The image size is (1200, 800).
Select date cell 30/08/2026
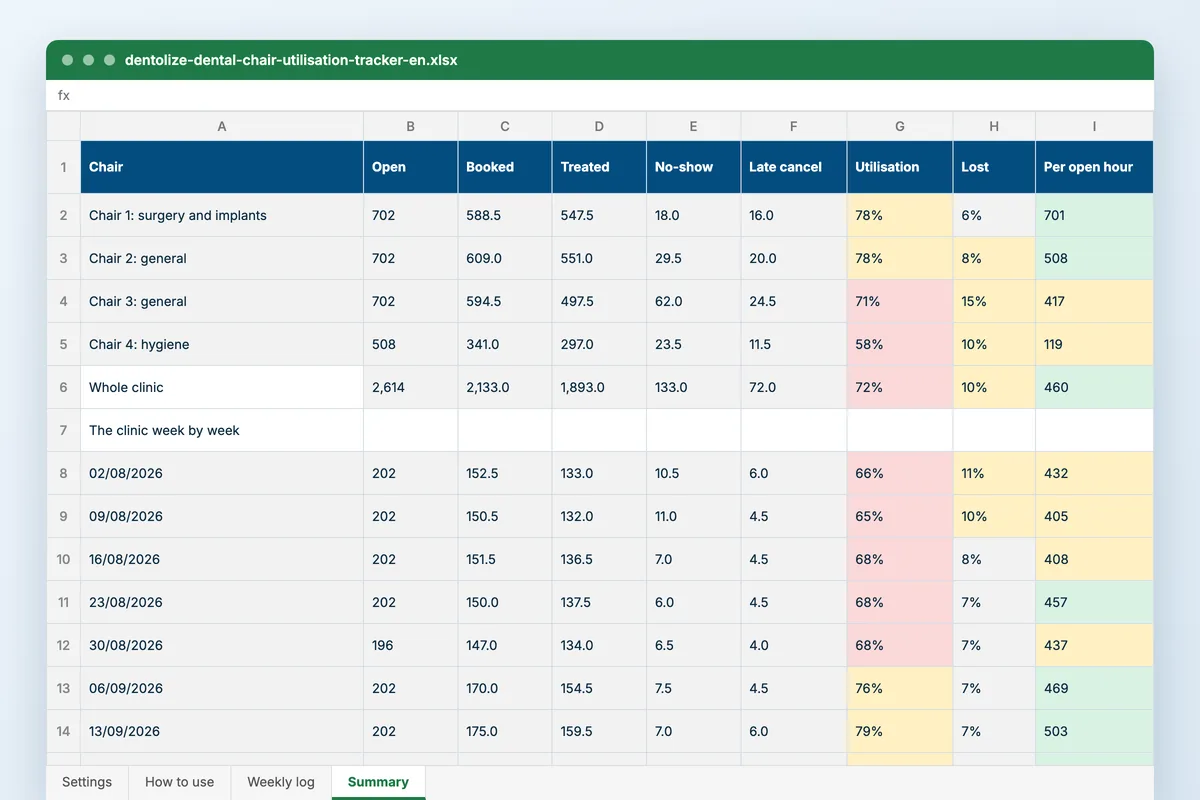(222, 645)
